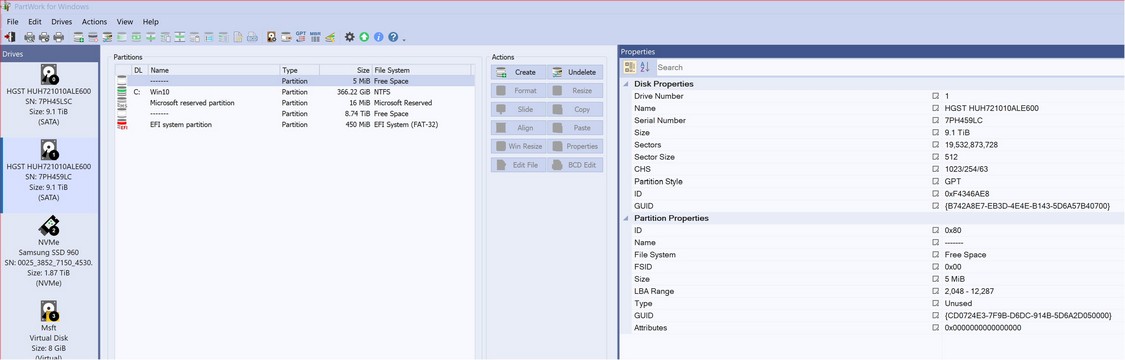Click the Win Resize action button
This screenshot has height=360, width=1125.
[x=518, y=146]
